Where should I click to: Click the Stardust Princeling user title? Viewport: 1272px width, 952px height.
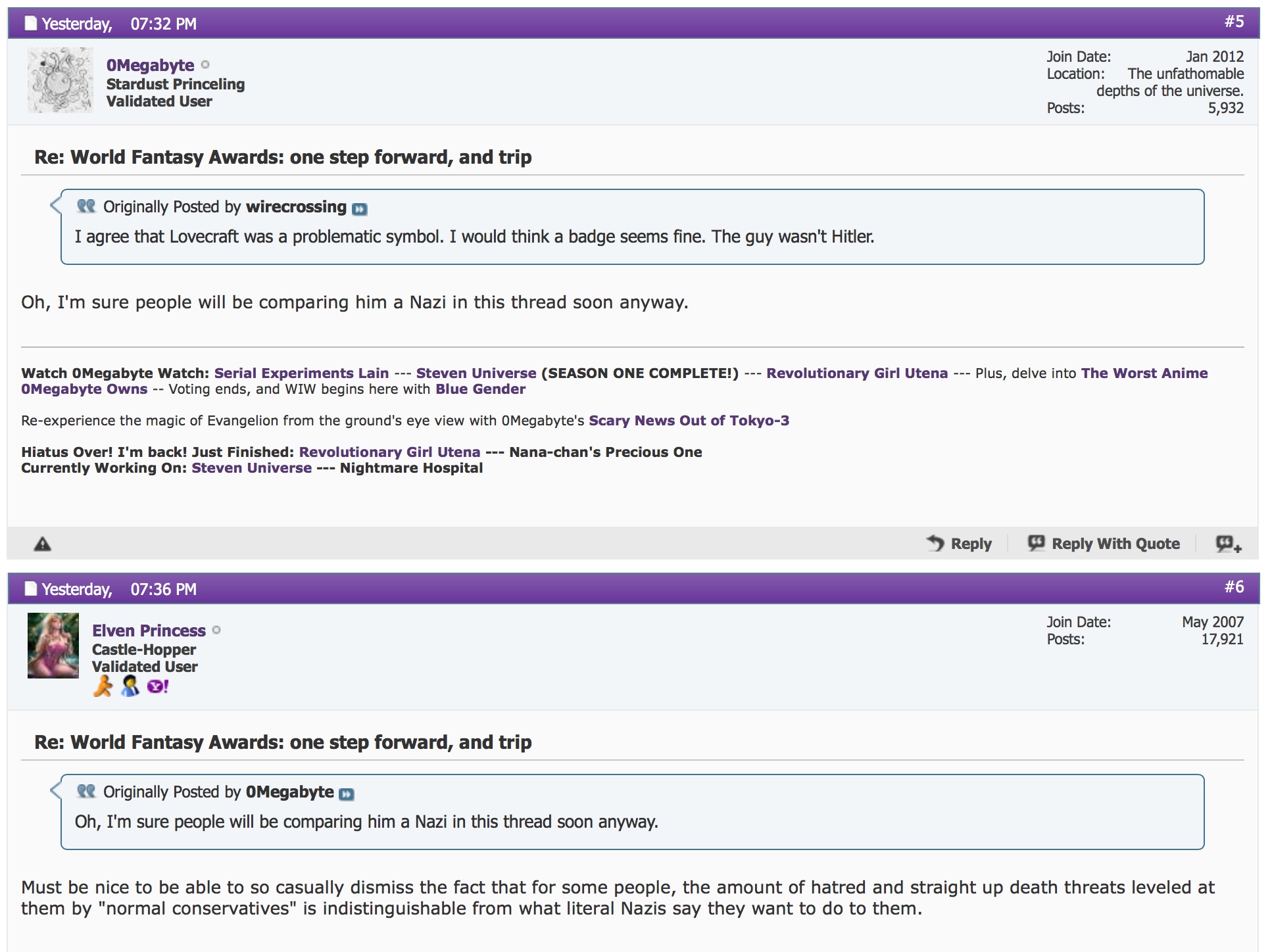[176, 84]
